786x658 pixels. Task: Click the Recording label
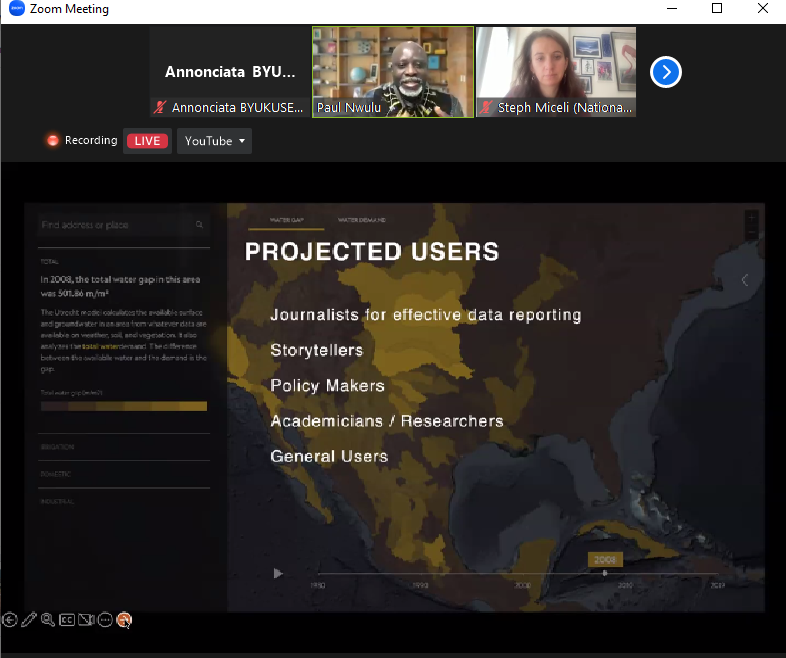tap(91, 140)
